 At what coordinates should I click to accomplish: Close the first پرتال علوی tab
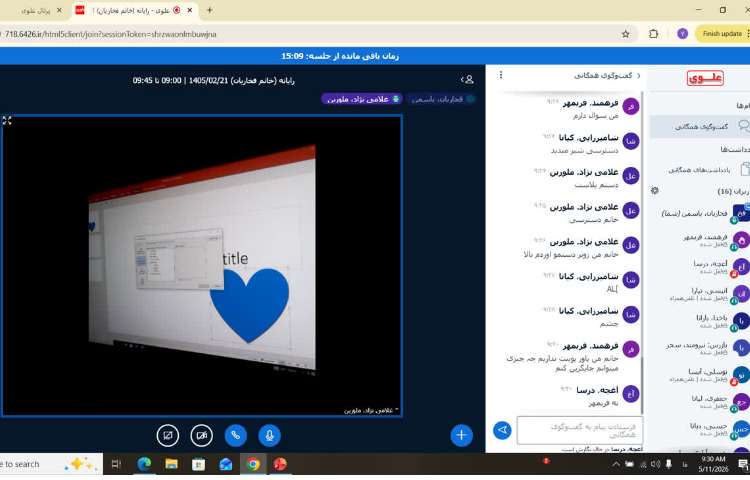tap(59, 10)
